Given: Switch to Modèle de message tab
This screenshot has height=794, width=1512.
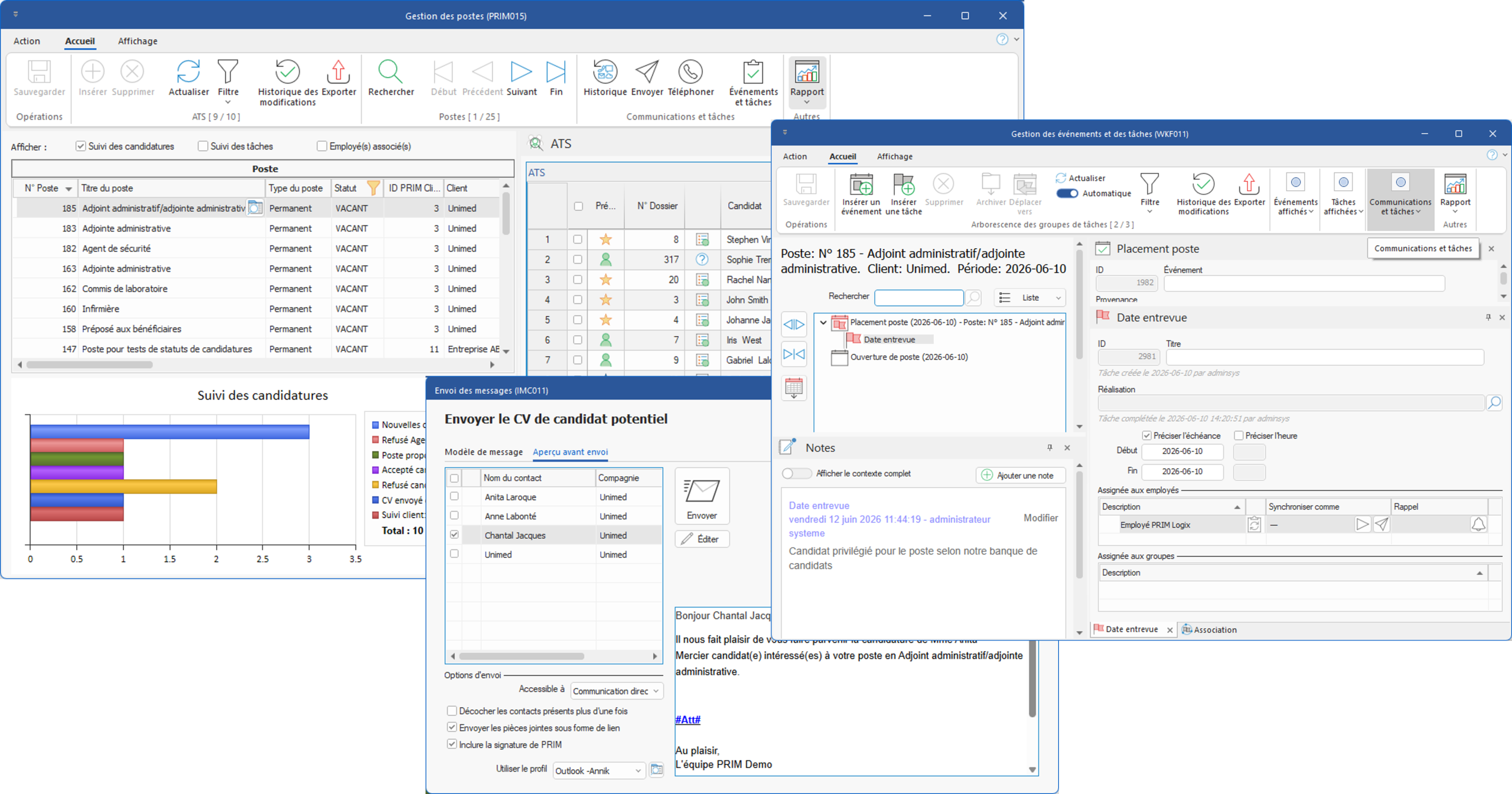Looking at the screenshot, I should tap(484, 452).
